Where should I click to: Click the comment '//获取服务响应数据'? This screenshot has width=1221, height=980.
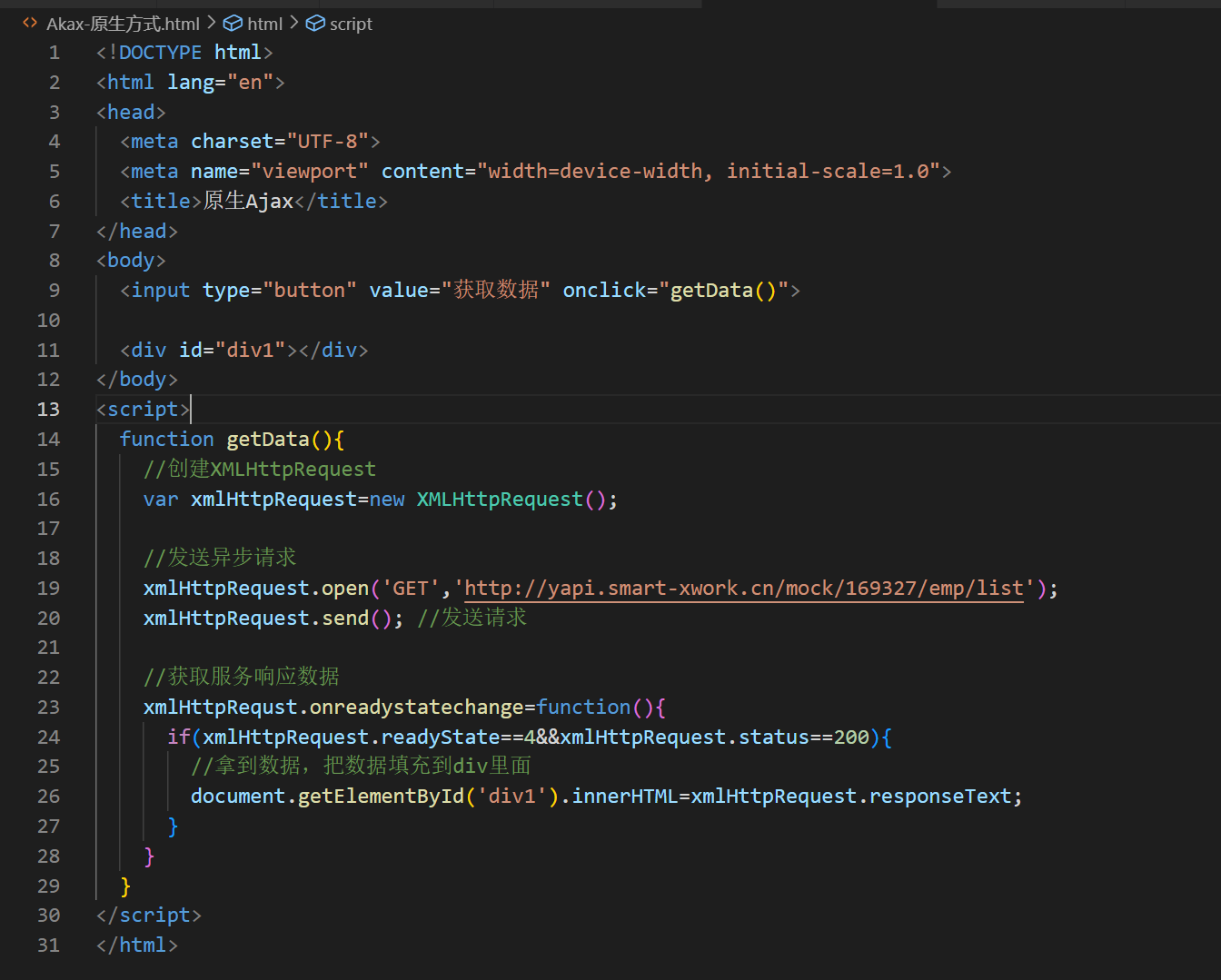242,678
